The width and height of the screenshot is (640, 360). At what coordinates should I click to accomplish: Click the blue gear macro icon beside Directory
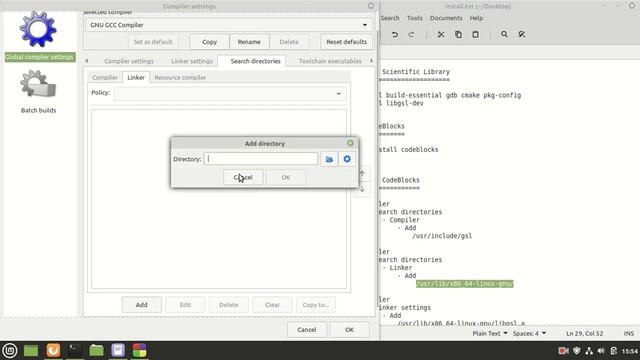[347, 159]
